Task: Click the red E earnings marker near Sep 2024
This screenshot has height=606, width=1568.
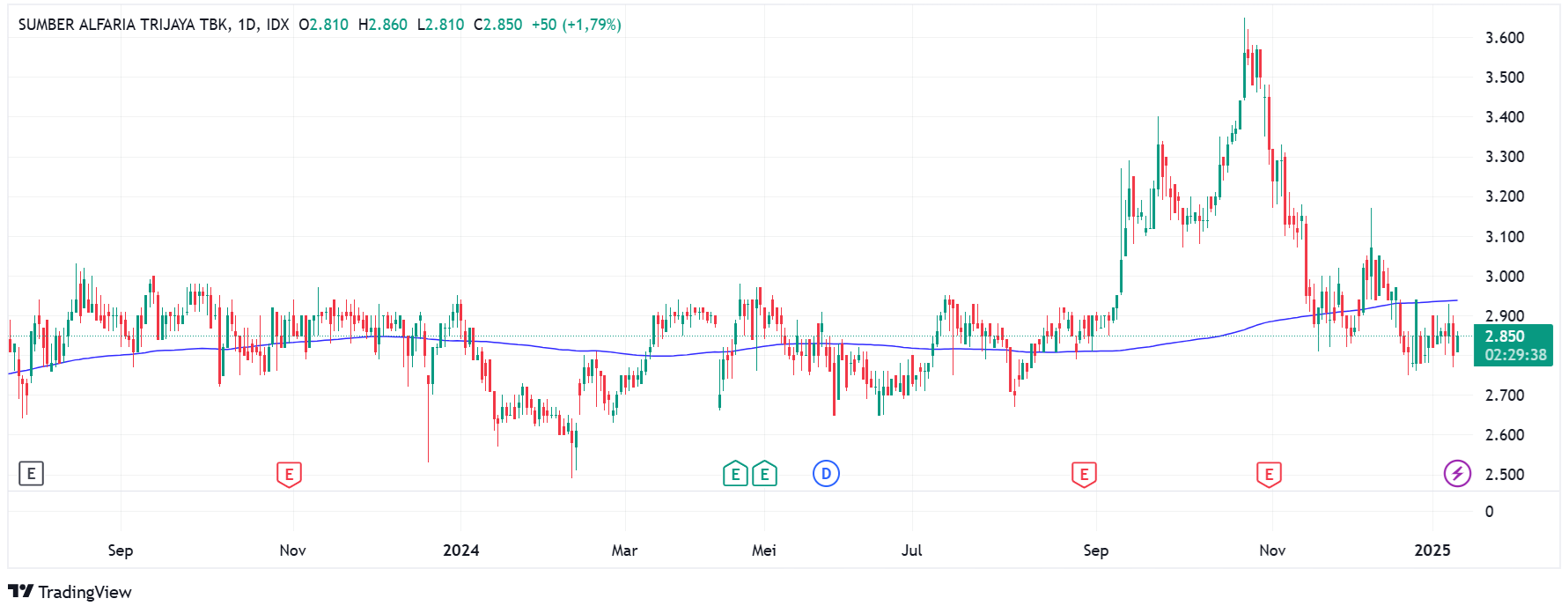Action: [1084, 474]
